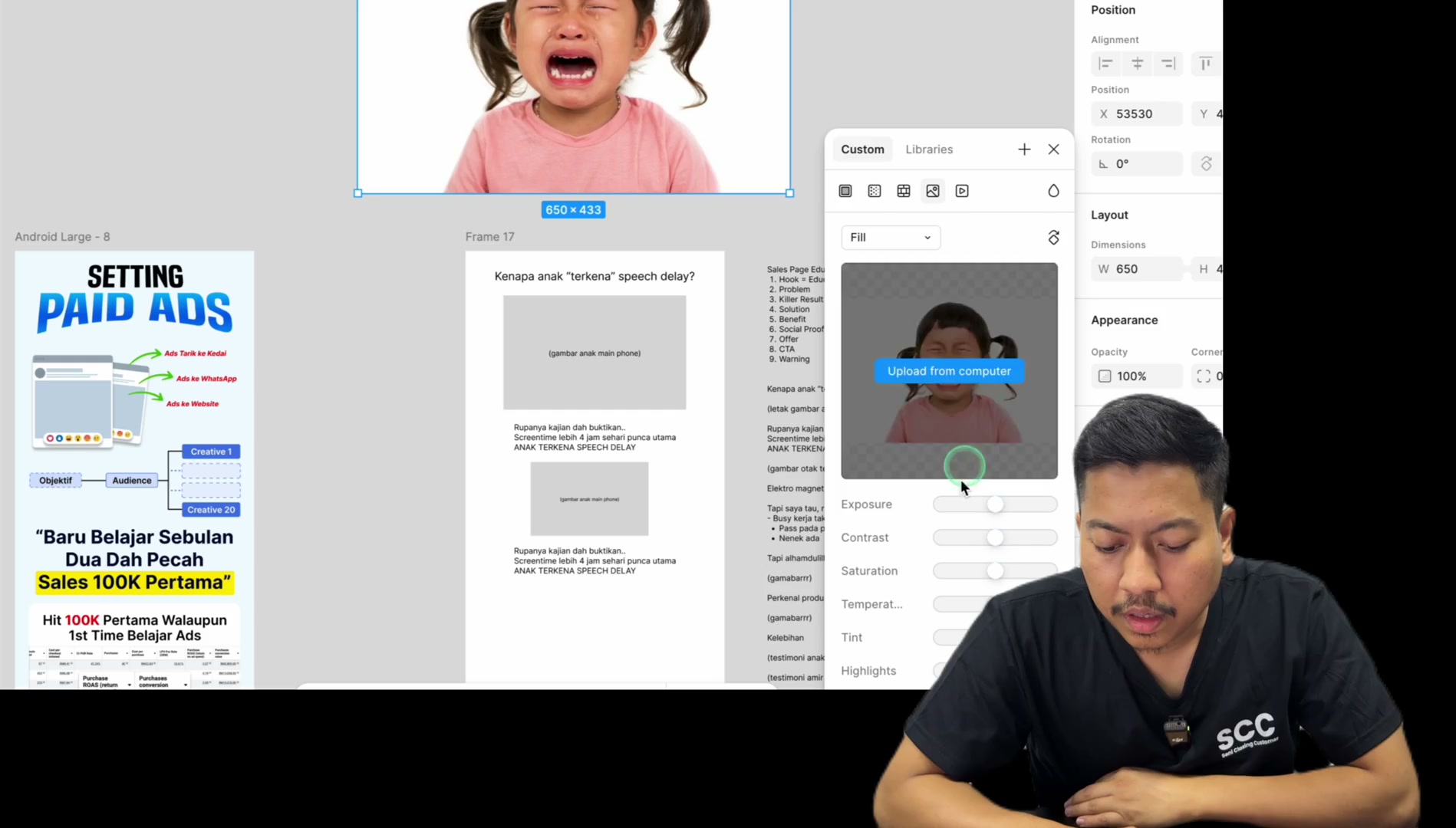Screen dimensions: 1456x828
Task: Select the Frame 17 label
Action: coord(489,237)
